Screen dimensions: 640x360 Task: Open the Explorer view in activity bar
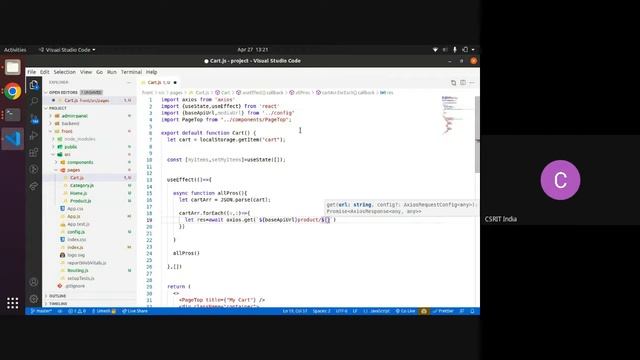tap(34, 85)
